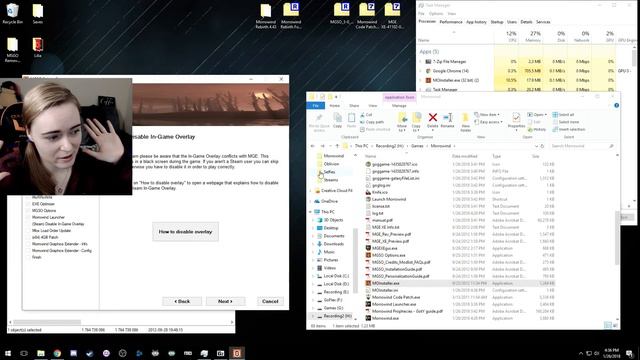640x360 pixels.
Task: Expand OneDrive in Explorer navigation pane
Action: click(311, 201)
